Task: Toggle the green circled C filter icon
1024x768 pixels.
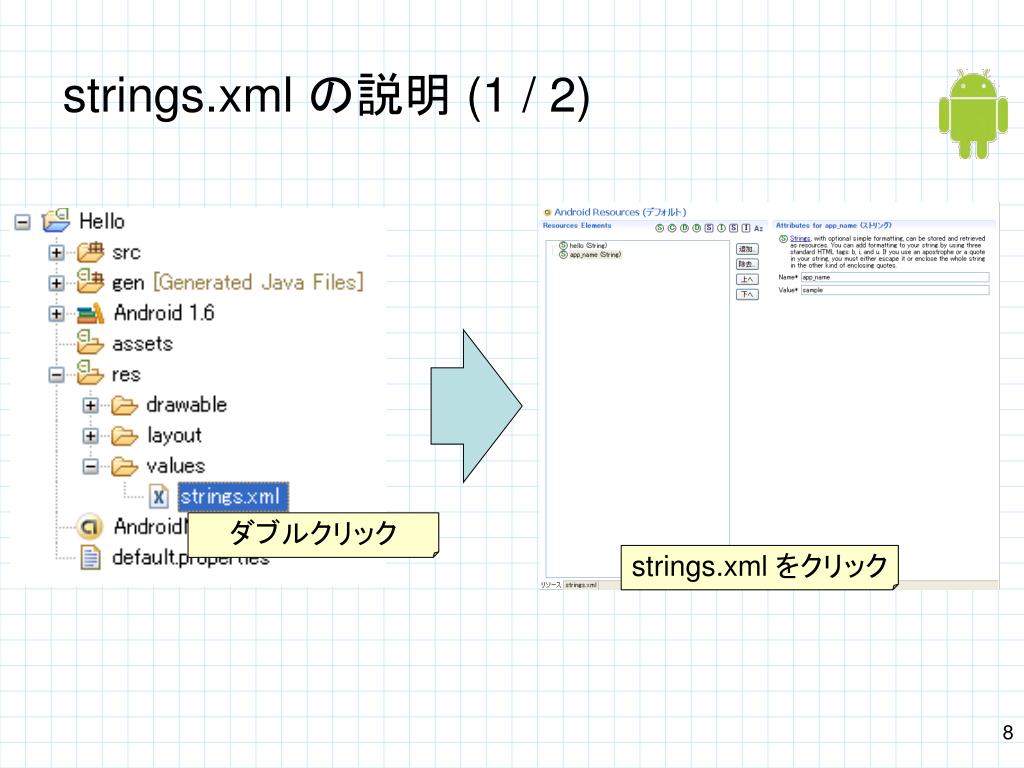Action: tap(672, 228)
